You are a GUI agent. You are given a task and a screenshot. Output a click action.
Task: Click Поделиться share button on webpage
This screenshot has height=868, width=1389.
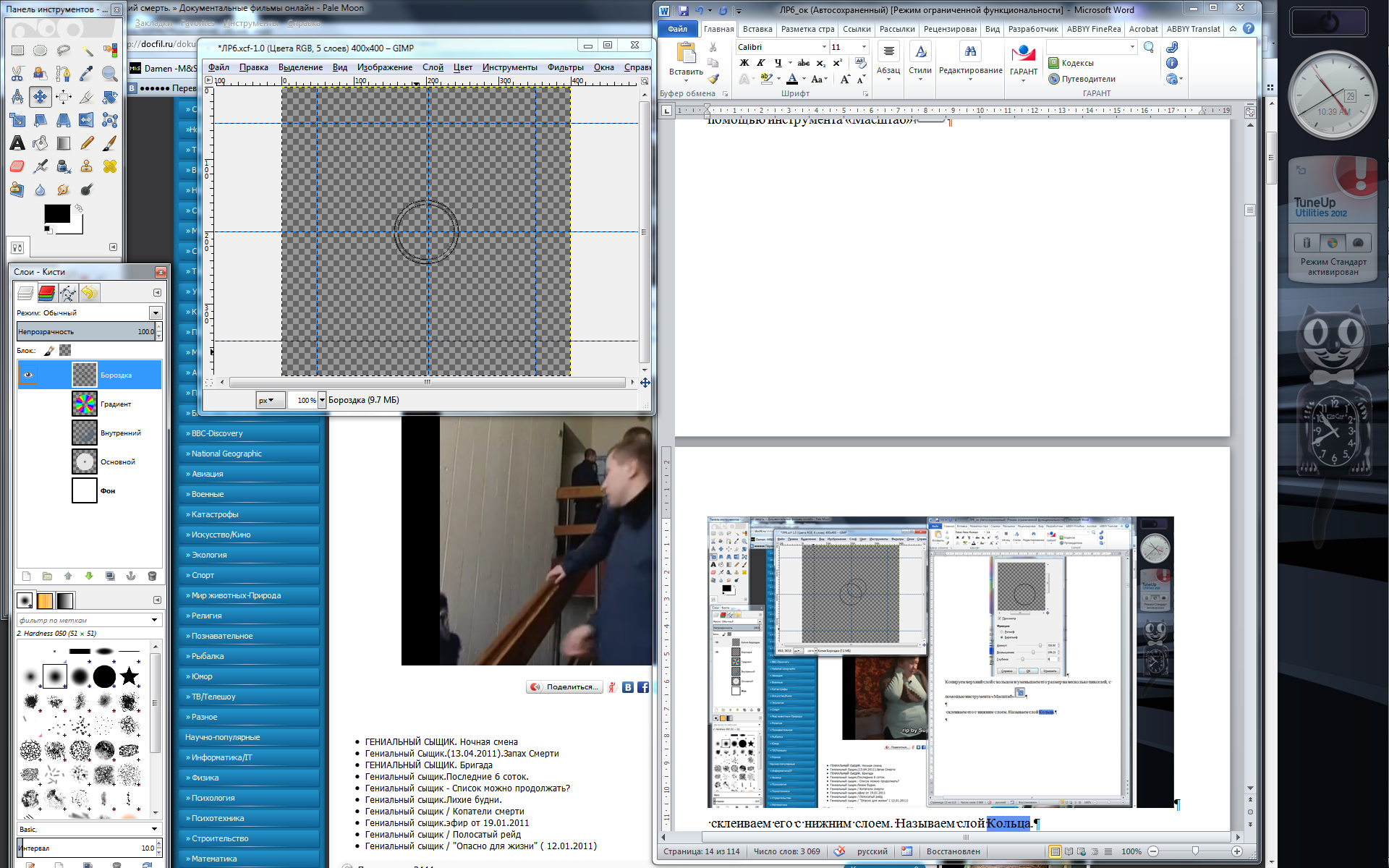click(565, 687)
